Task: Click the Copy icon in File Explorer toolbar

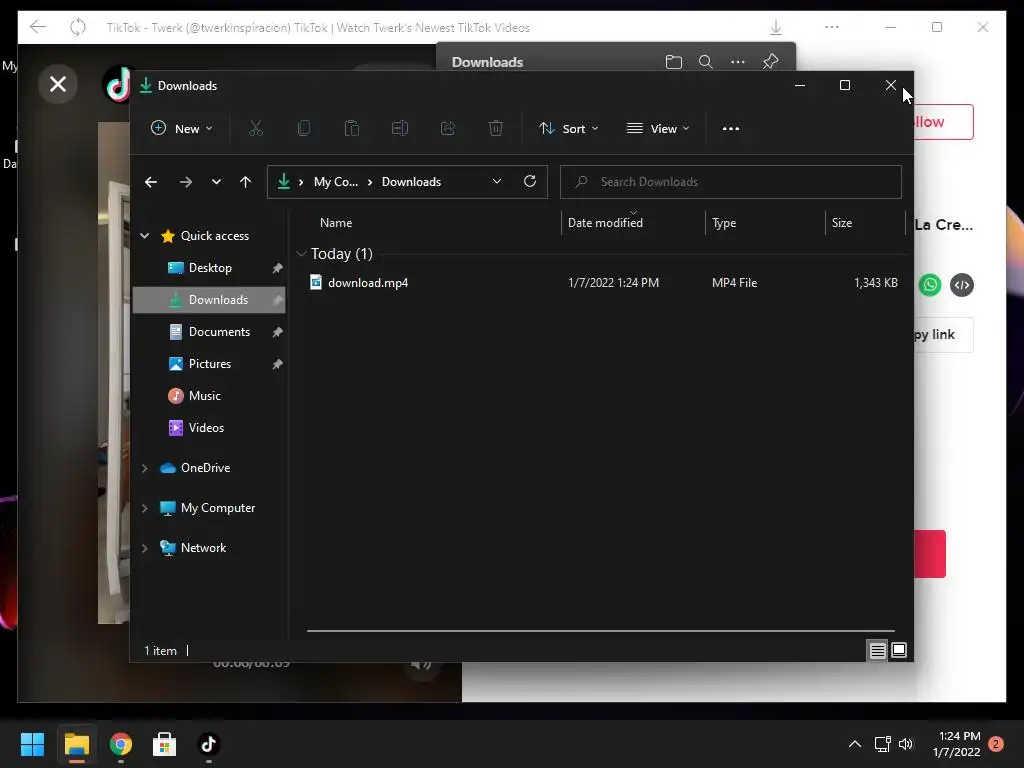Action: coord(304,129)
